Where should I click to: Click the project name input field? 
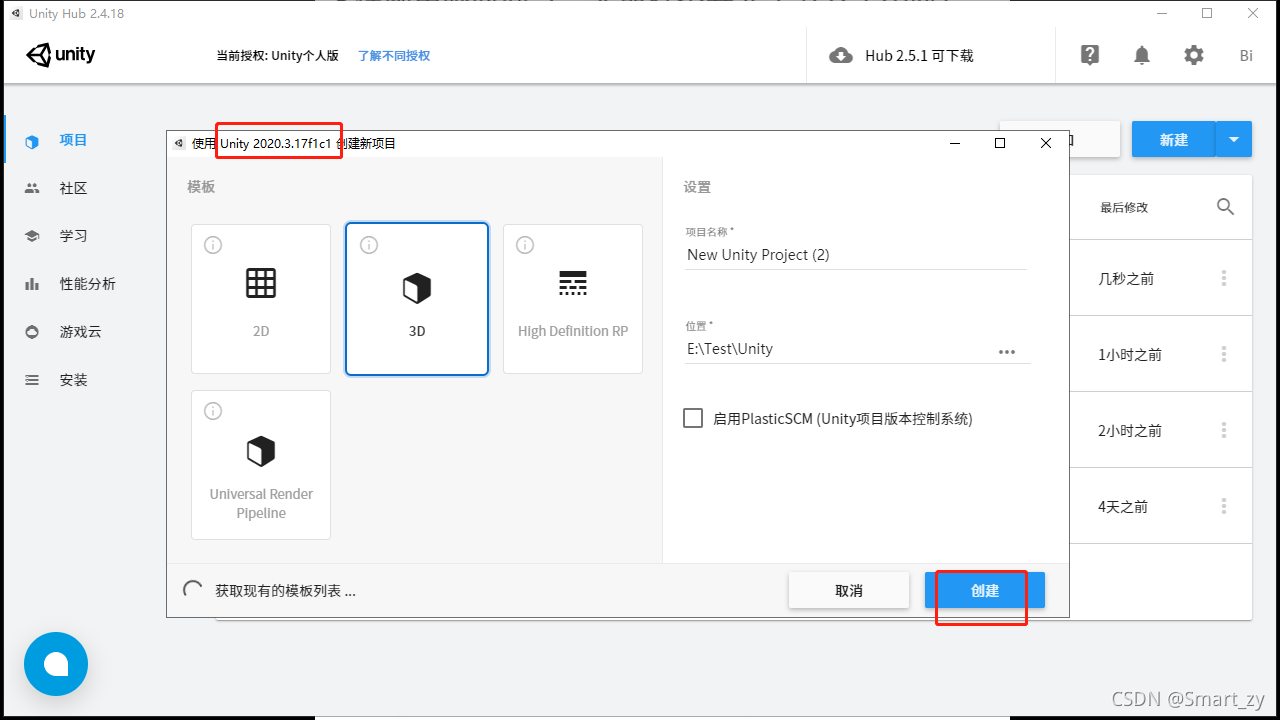pos(856,255)
